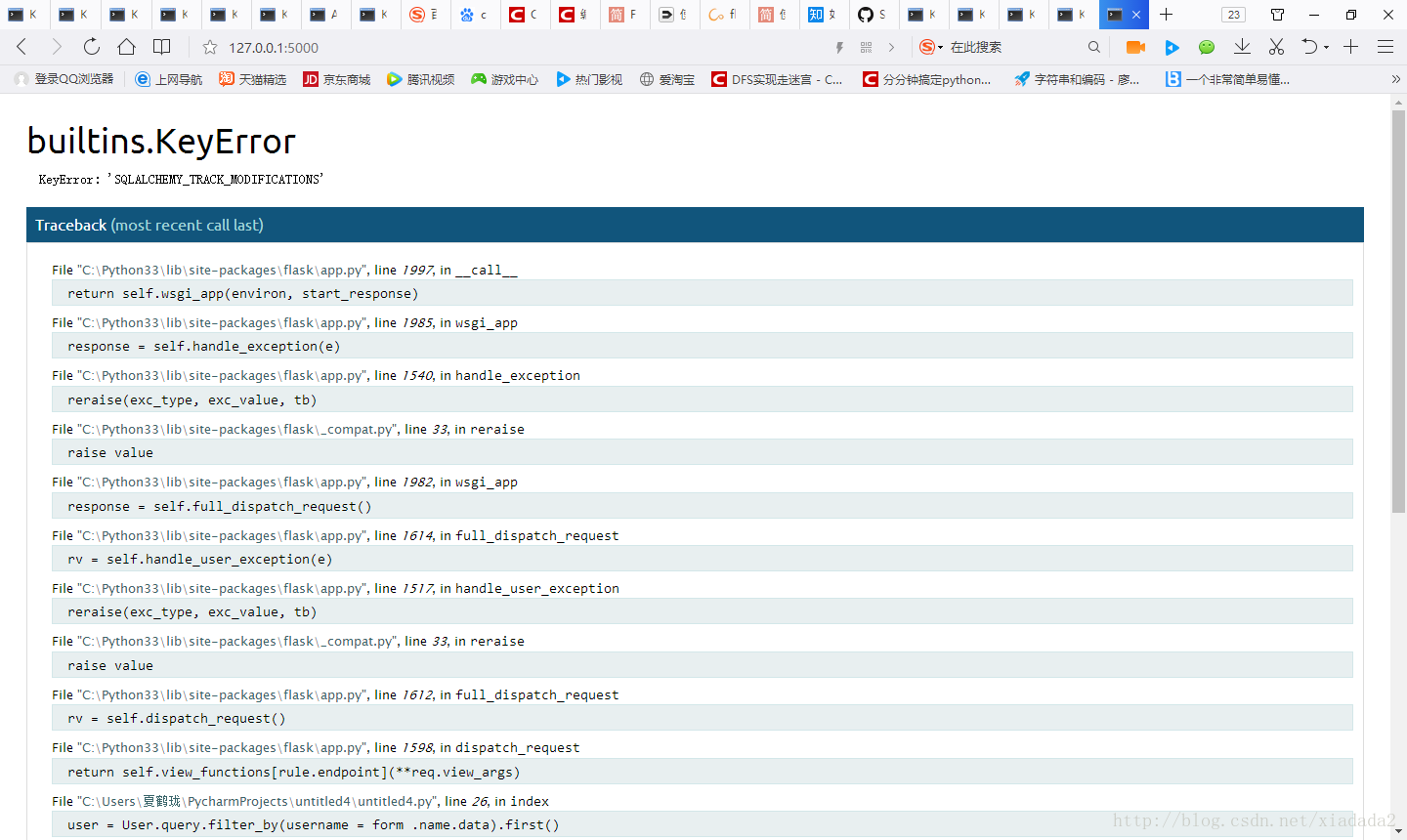Viewport: 1407px width, 840px height.
Task: Open the 天猫精选 bookmark
Action: (x=252, y=79)
